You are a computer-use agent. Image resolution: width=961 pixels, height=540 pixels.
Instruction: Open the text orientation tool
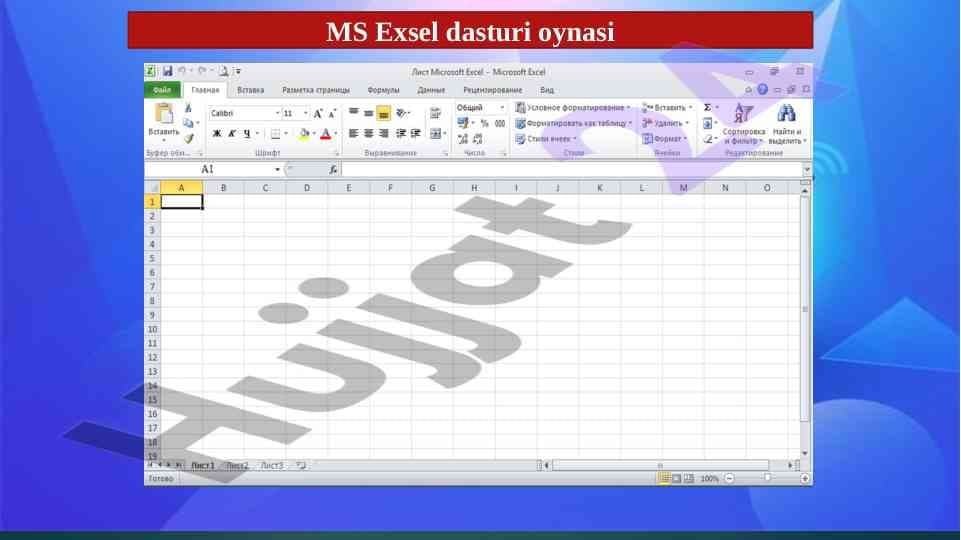tap(402, 113)
